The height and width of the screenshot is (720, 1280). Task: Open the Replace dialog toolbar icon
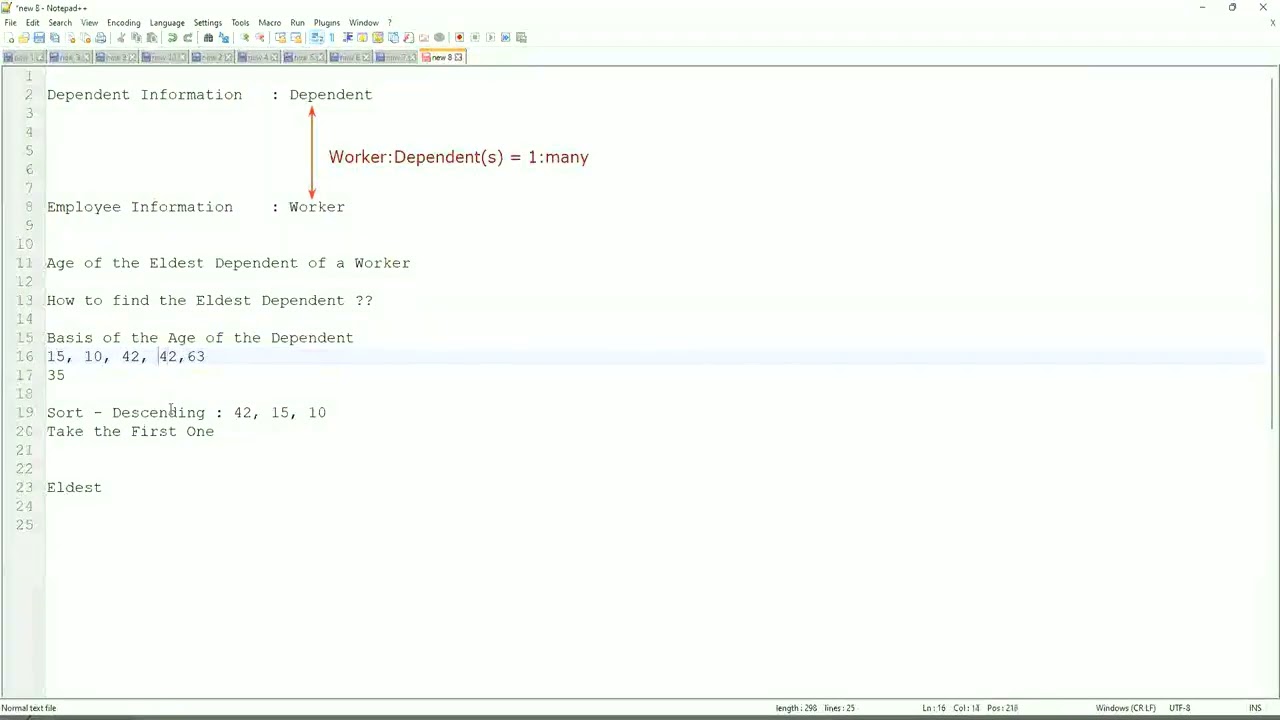(224, 38)
